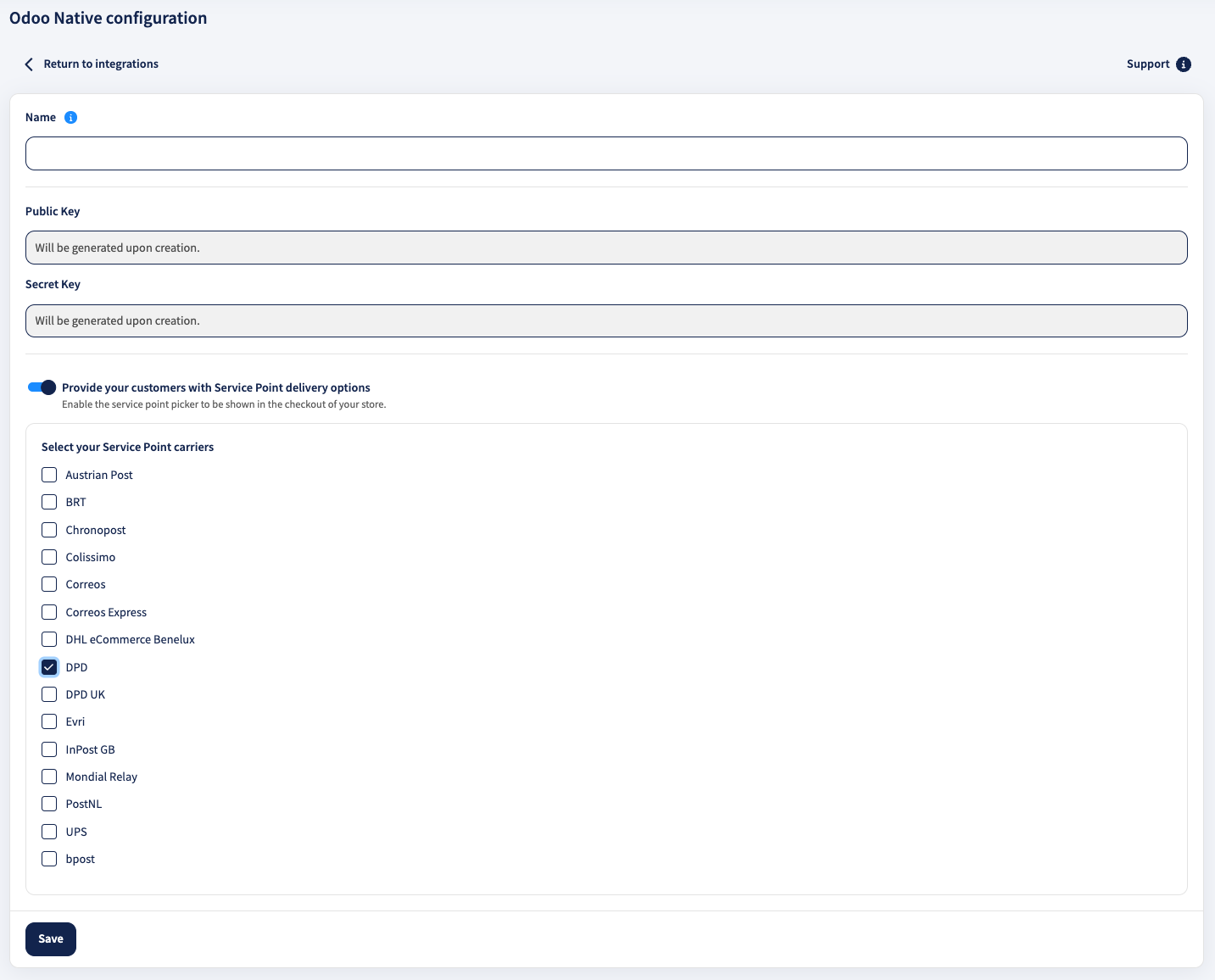Enable the Austrian Post carrier
1215x980 pixels.
(x=48, y=475)
